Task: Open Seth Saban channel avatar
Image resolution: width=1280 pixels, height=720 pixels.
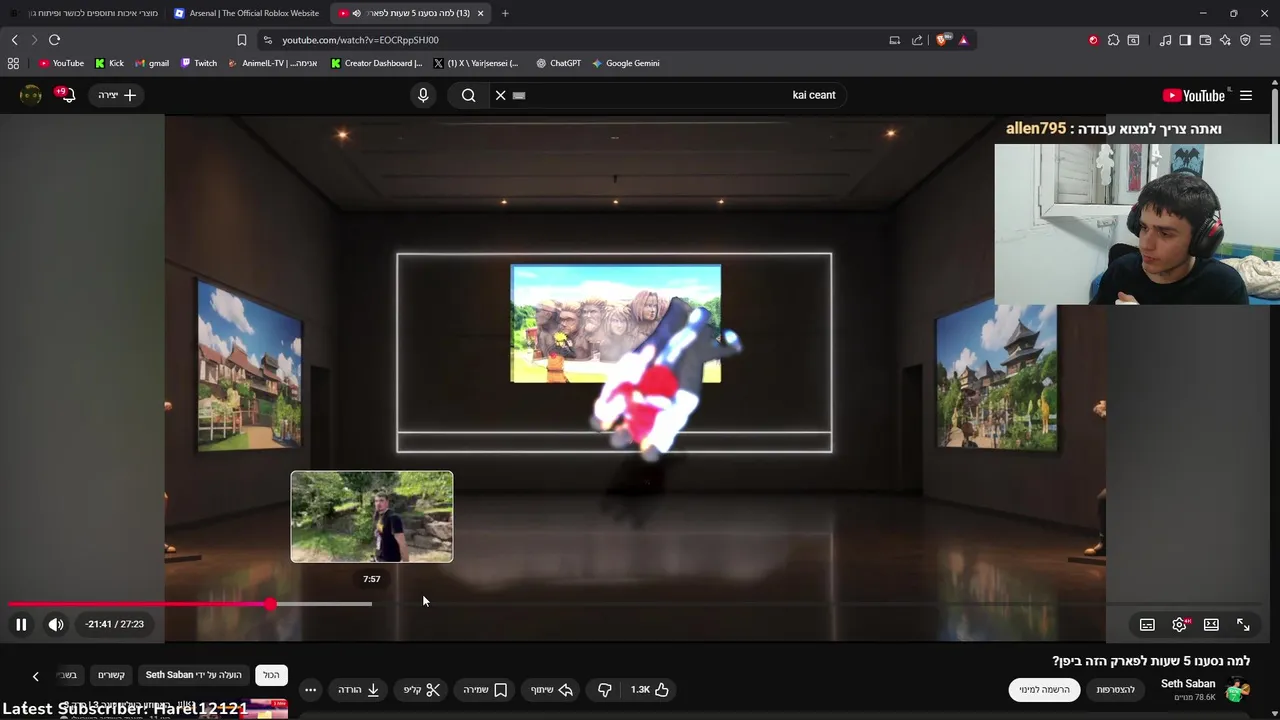Action: point(1238,689)
